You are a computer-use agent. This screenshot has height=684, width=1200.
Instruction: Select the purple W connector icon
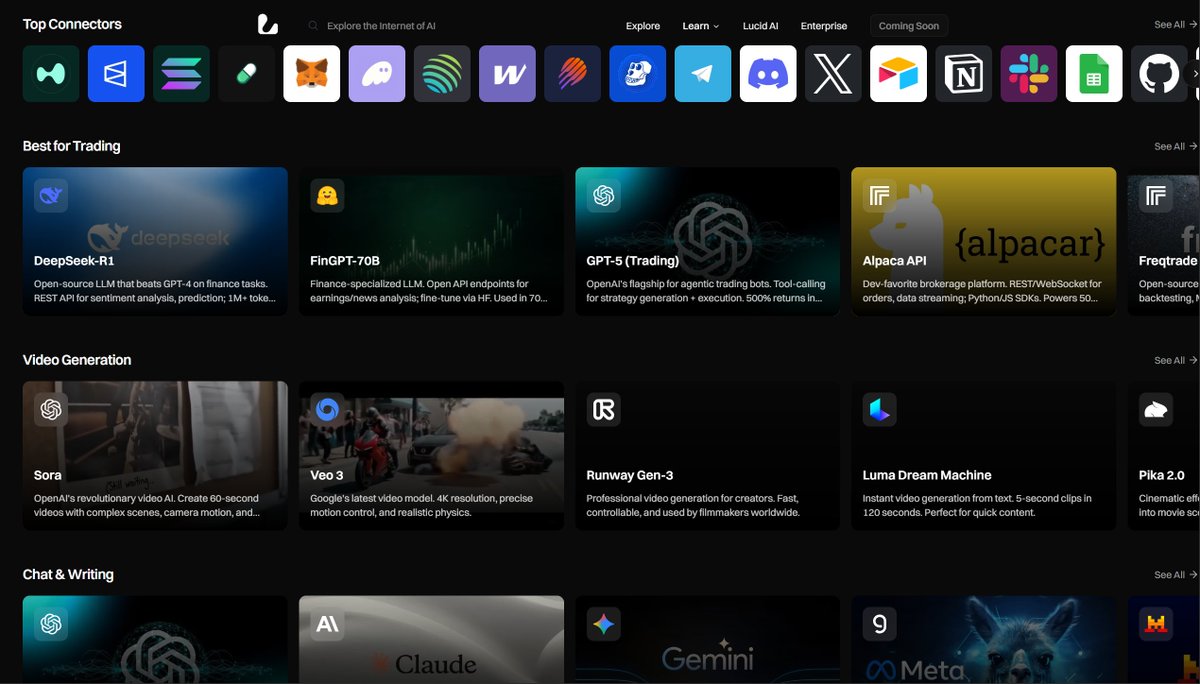pyautogui.click(x=507, y=73)
